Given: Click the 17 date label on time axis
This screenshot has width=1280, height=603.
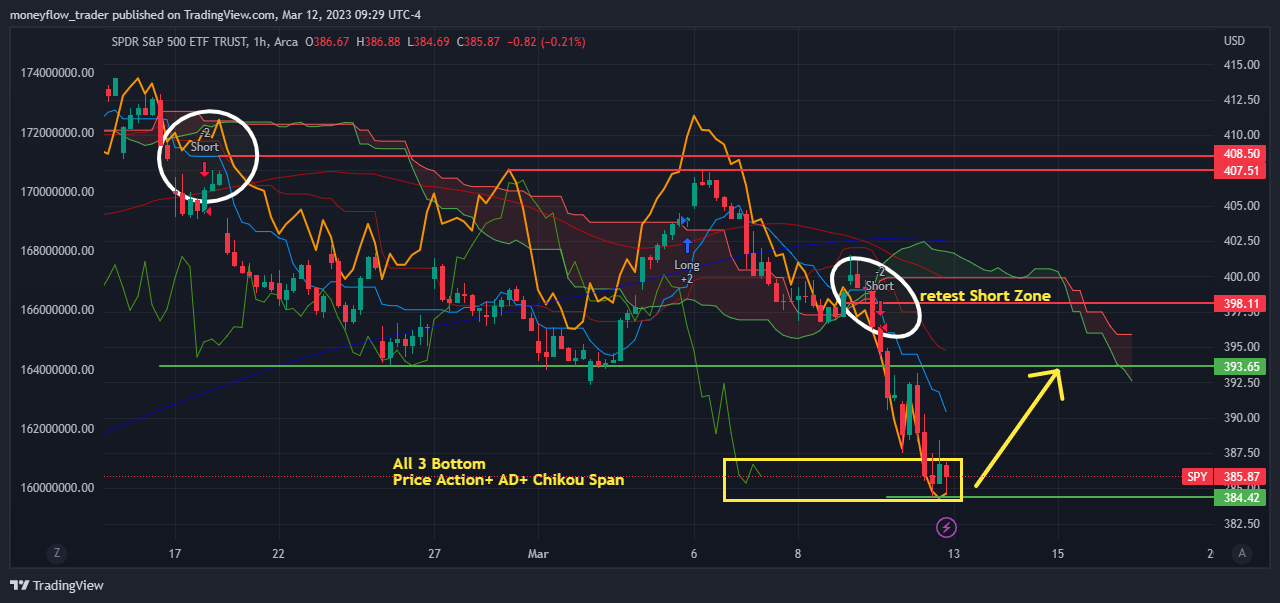Looking at the screenshot, I should coord(176,554).
